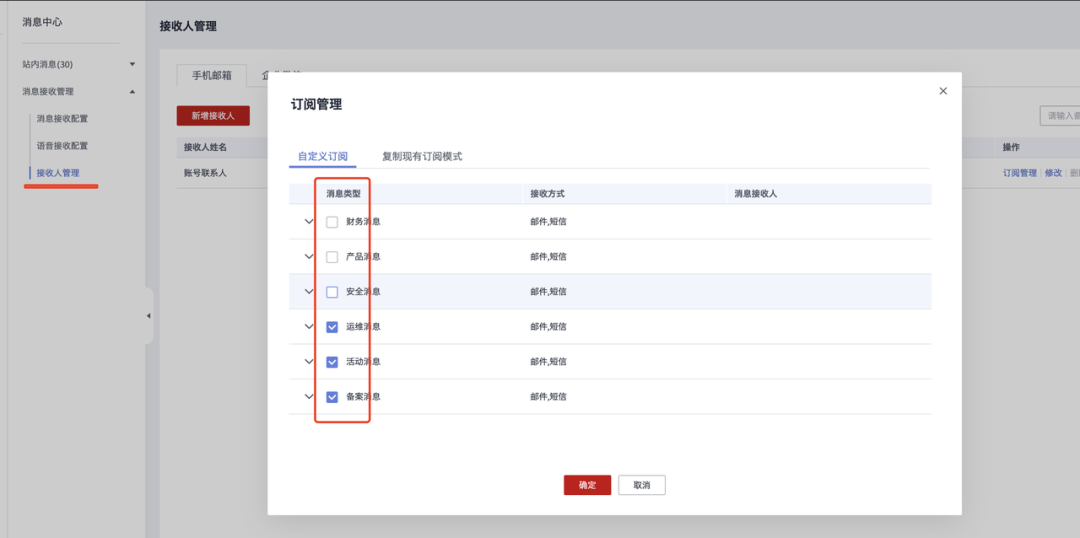Expand the 安全消息 row chevron

pos(309,292)
